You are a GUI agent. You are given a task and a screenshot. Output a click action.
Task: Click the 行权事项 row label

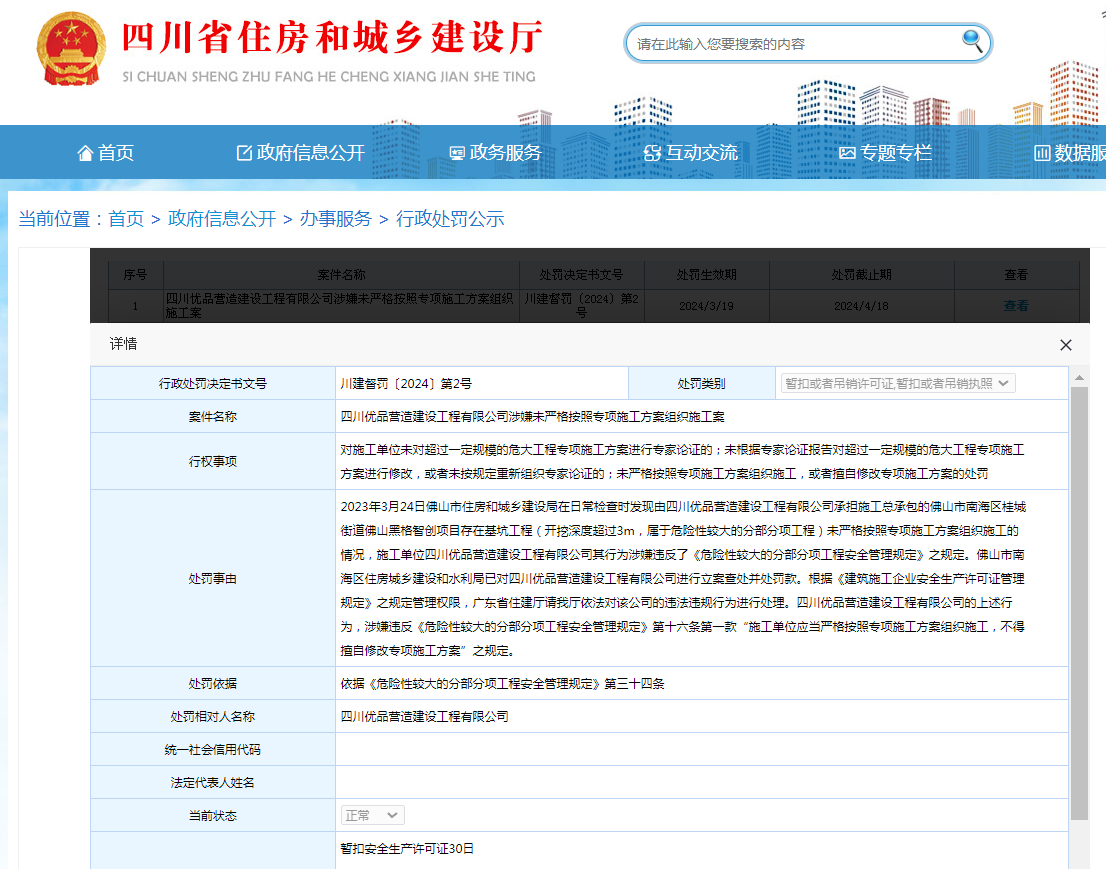(x=212, y=461)
